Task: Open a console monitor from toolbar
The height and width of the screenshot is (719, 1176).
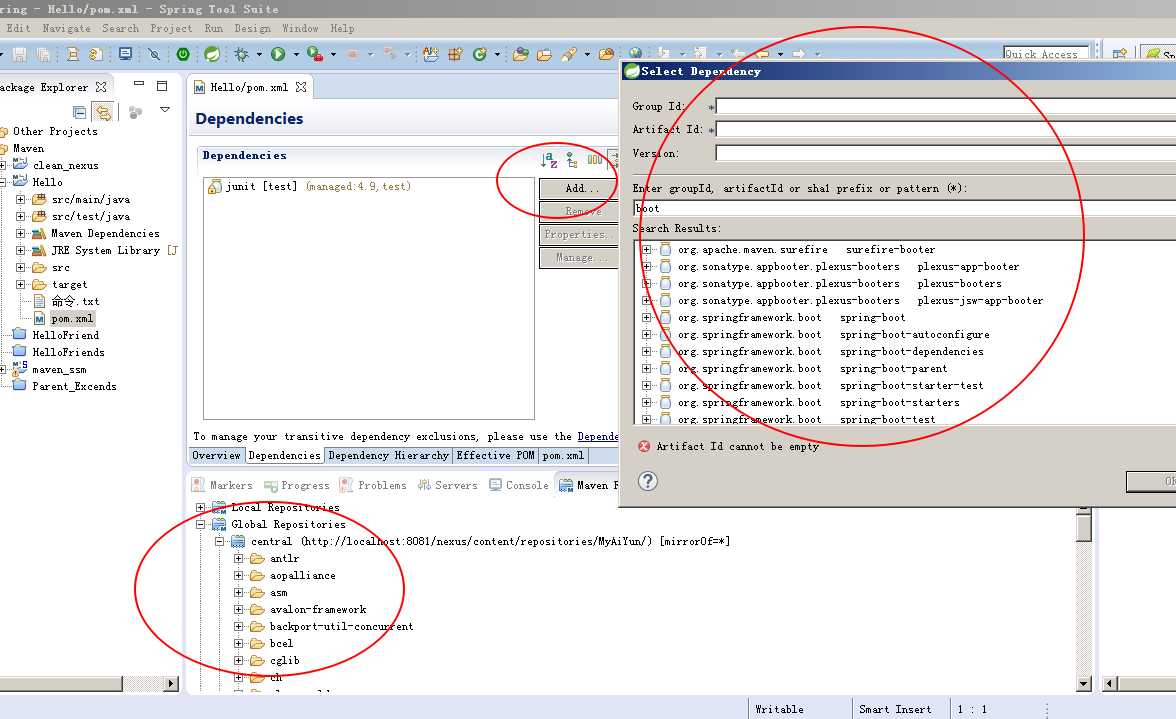Action: (125, 54)
